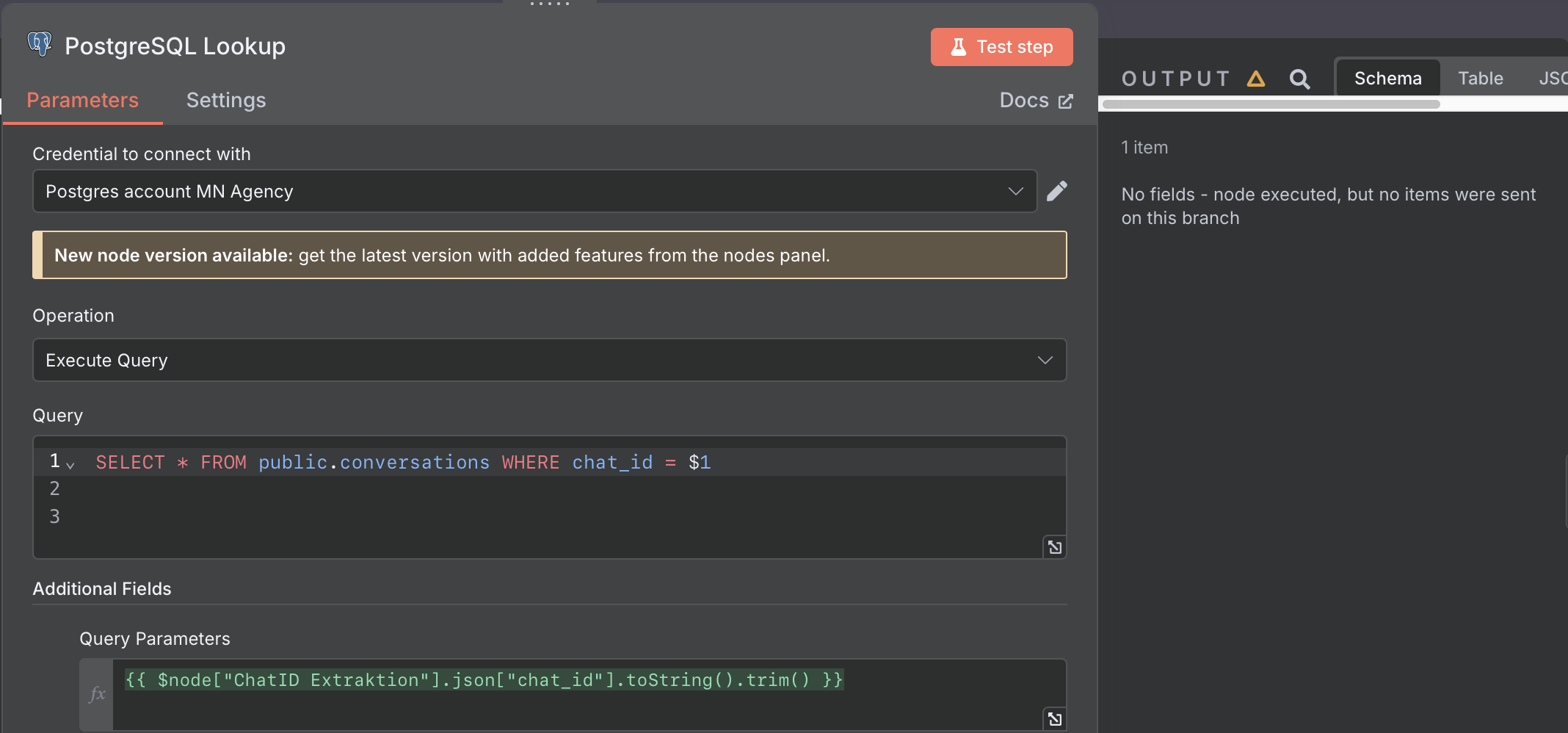Click the 'PostgreSQL Lookup' node title

click(x=175, y=46)
